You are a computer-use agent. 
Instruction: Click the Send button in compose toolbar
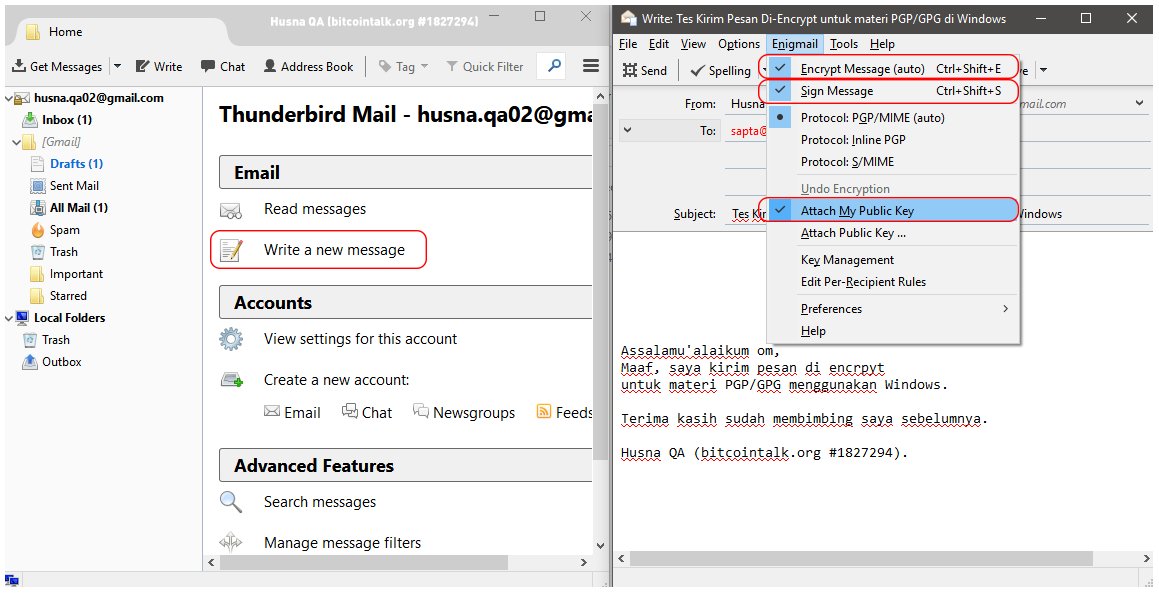coord(645,70)
